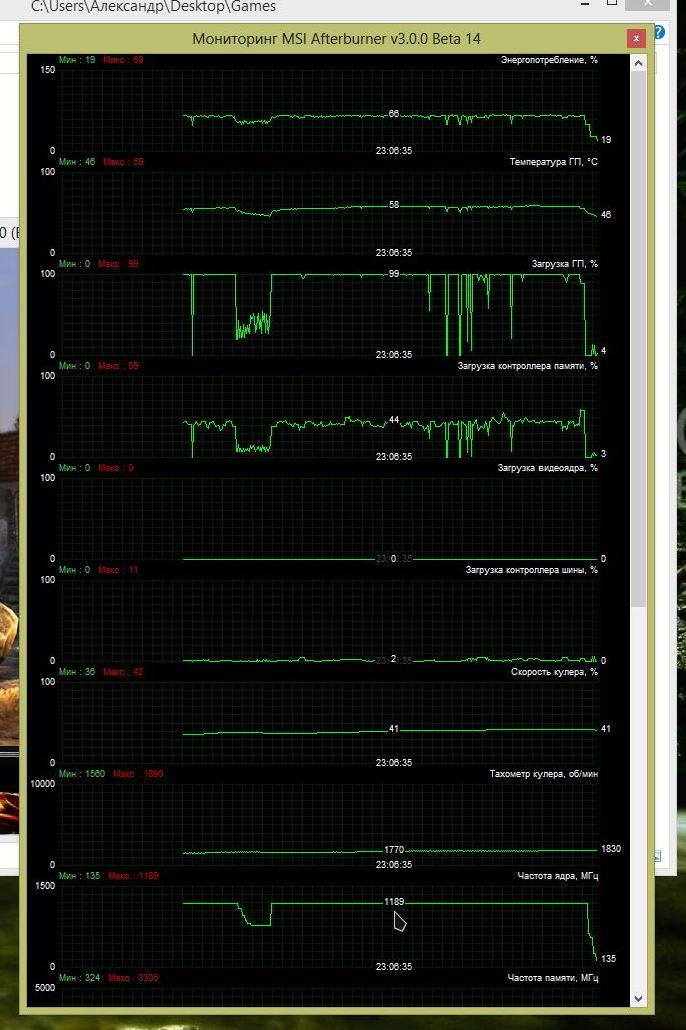
Task: Click the 1500 axis label on core clock graph
Action: [45, 885]
